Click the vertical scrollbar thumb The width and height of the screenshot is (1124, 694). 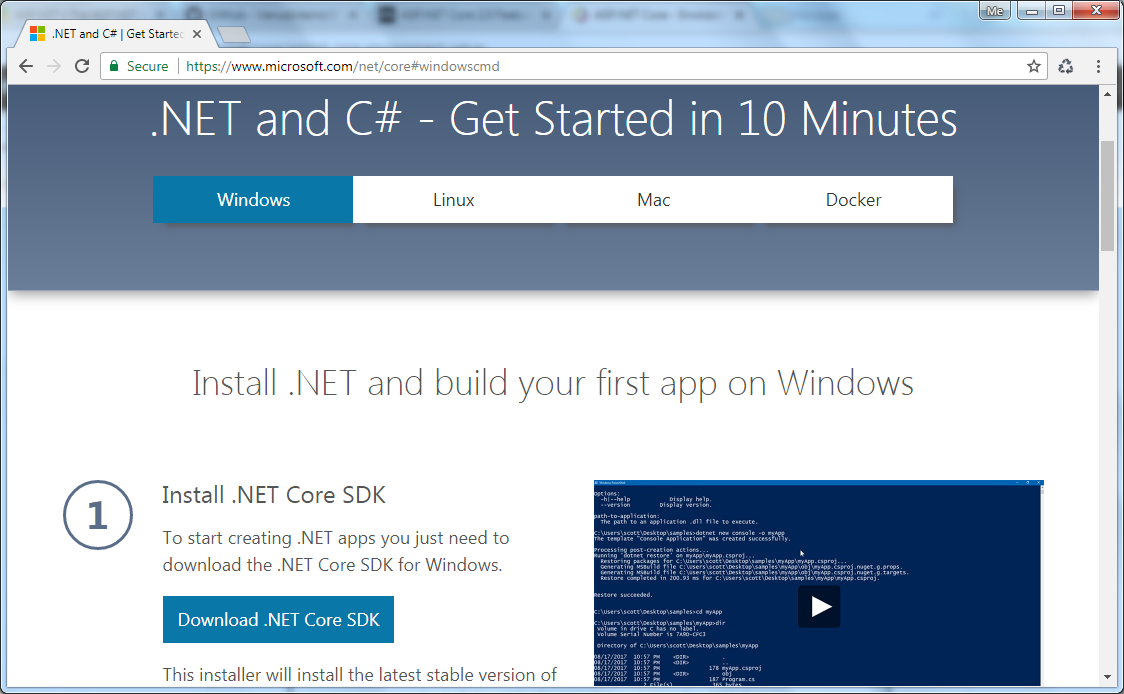click(x=1108, y=196)
